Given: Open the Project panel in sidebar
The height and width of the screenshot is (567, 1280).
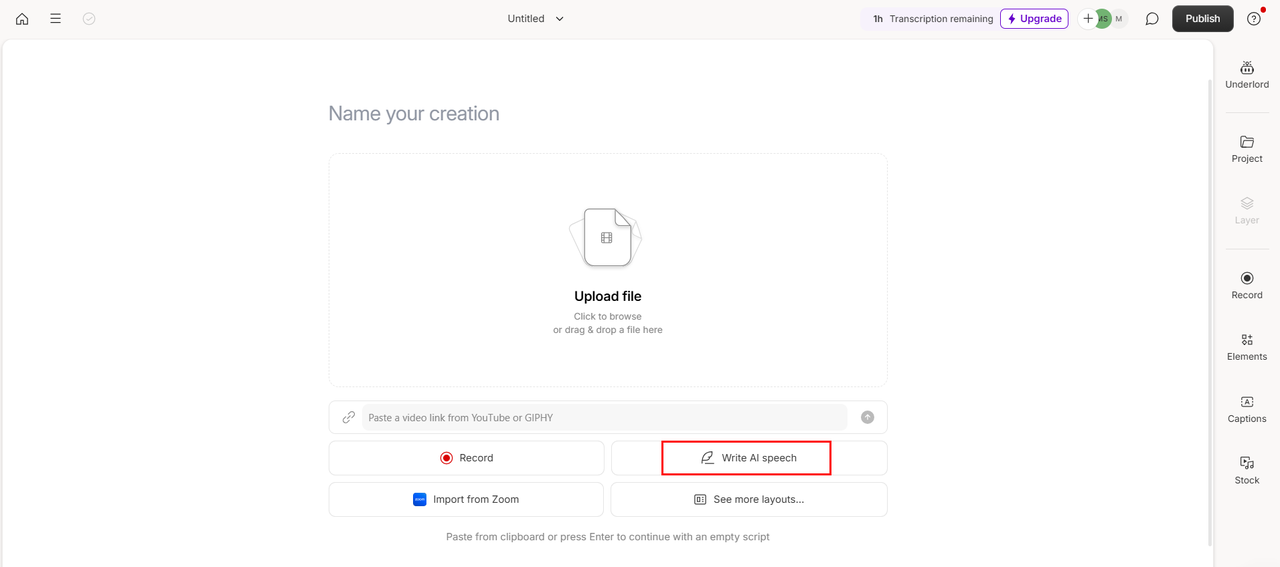Looking at the screenshot, I should (1247, 149).
